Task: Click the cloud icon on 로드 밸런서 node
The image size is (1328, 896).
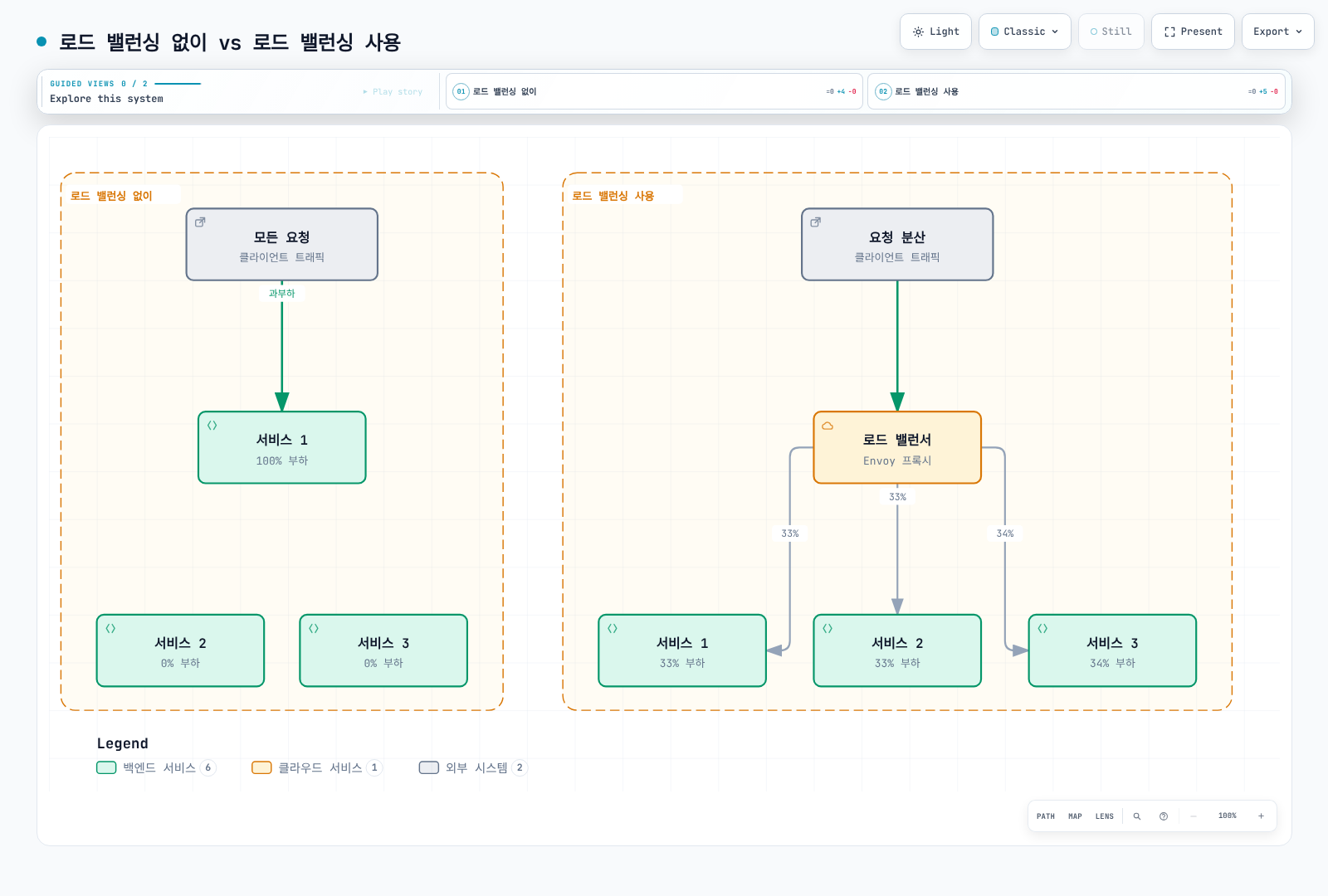Action: 828,426
